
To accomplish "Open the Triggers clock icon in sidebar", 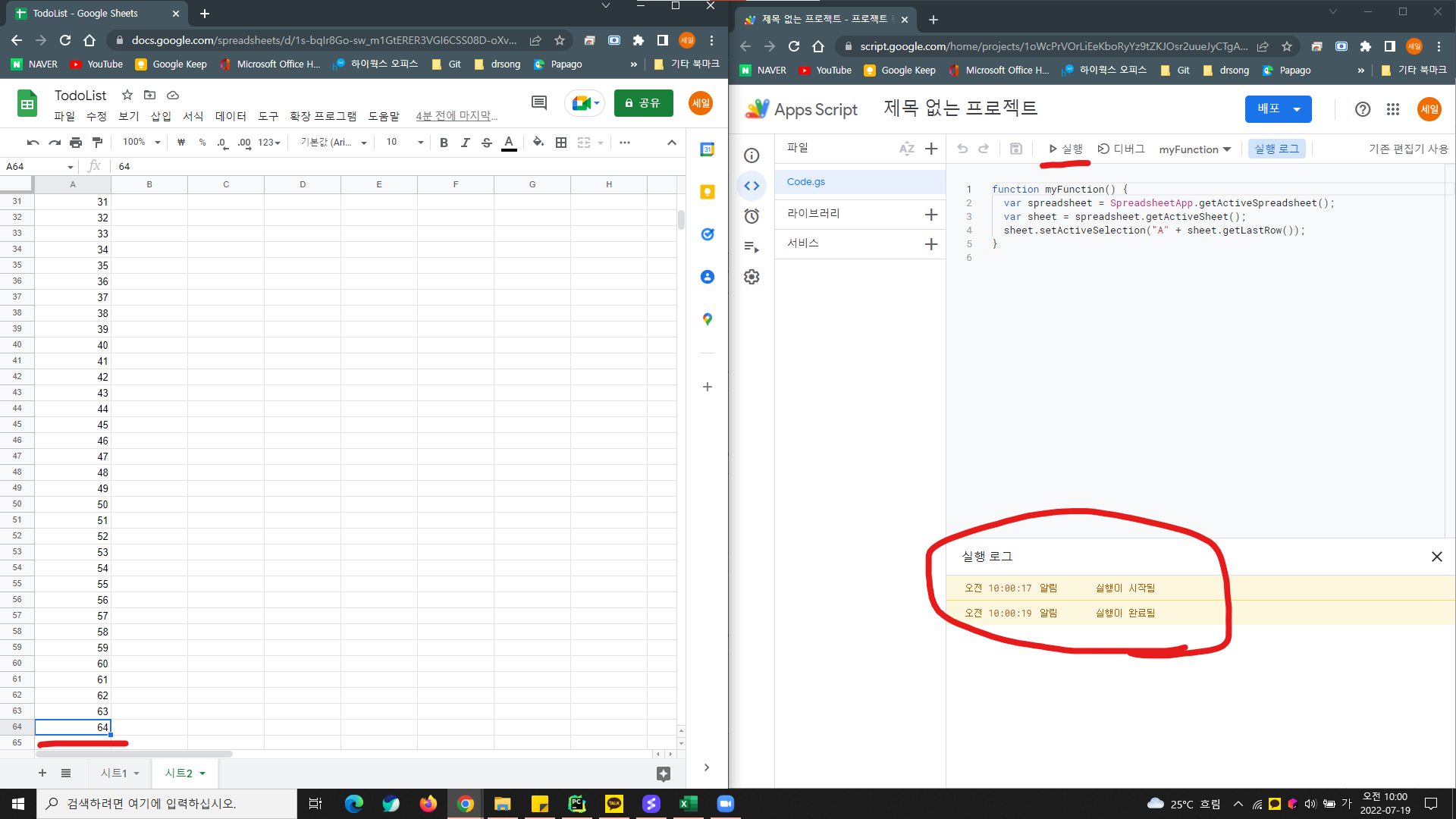I will click(752, 216).
